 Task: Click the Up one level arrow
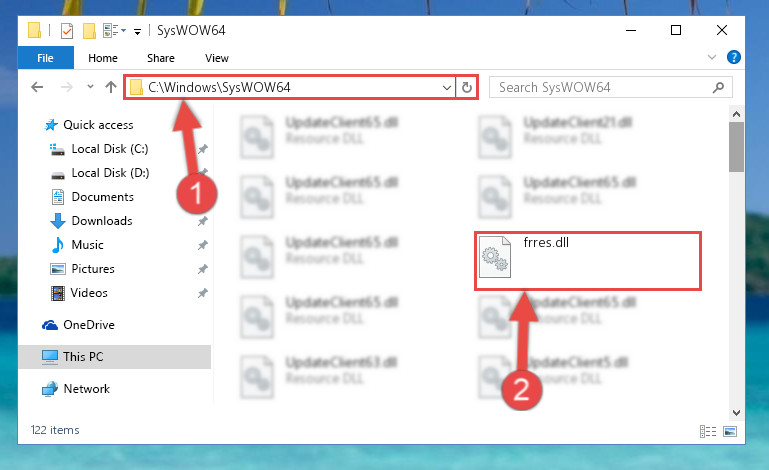coord(111,87)
